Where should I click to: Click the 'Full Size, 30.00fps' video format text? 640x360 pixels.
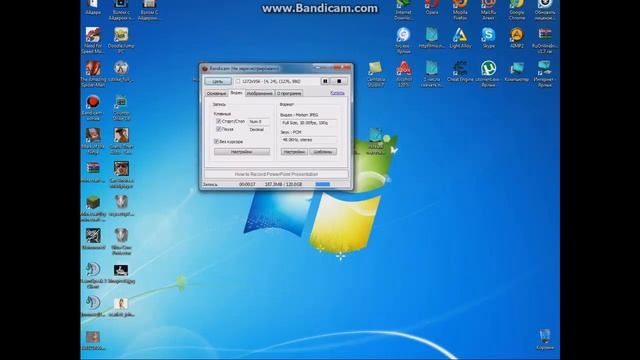pyautogui.click(x=304, y=123)
